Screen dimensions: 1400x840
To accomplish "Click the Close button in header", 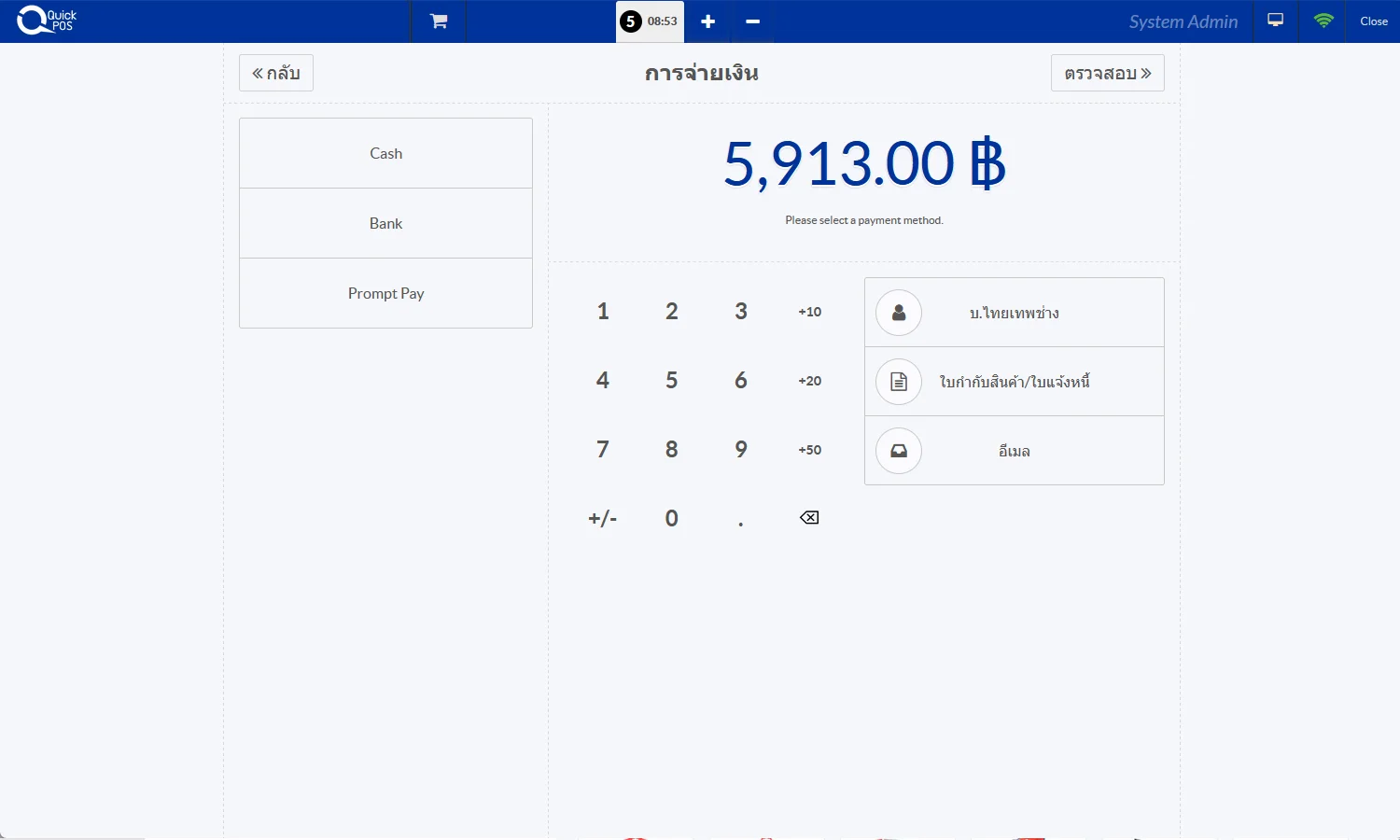I will [1373, 21].
